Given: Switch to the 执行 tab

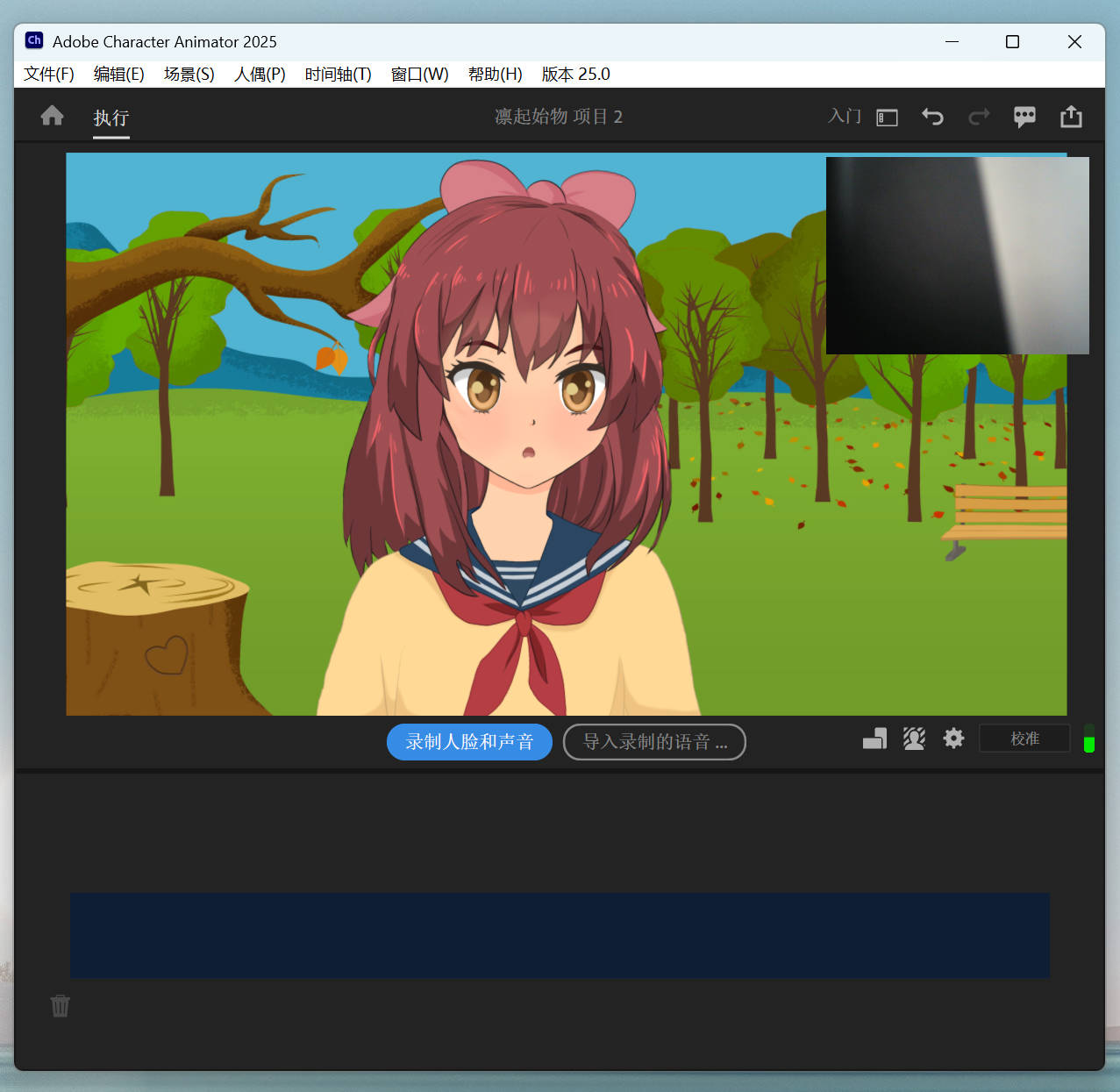Looking at the screenshot, I should (111, 118).
